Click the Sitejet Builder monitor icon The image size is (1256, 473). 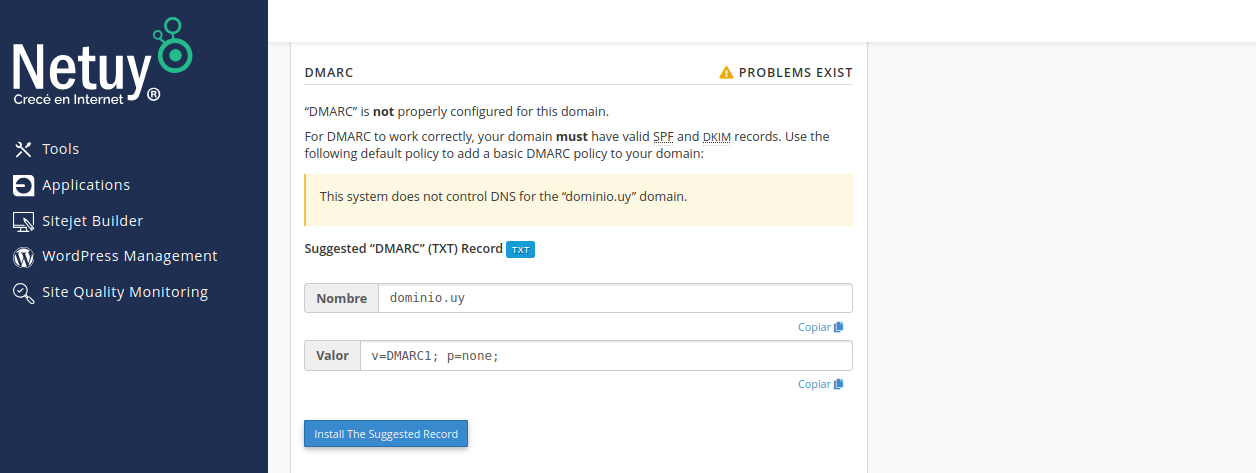tap(23, 221)
